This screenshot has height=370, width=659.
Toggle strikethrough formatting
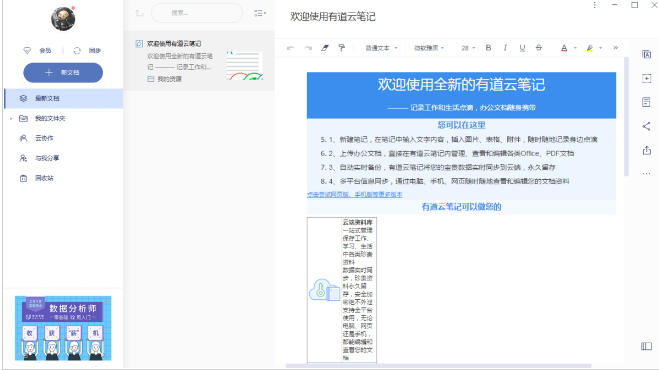[539, 48]
